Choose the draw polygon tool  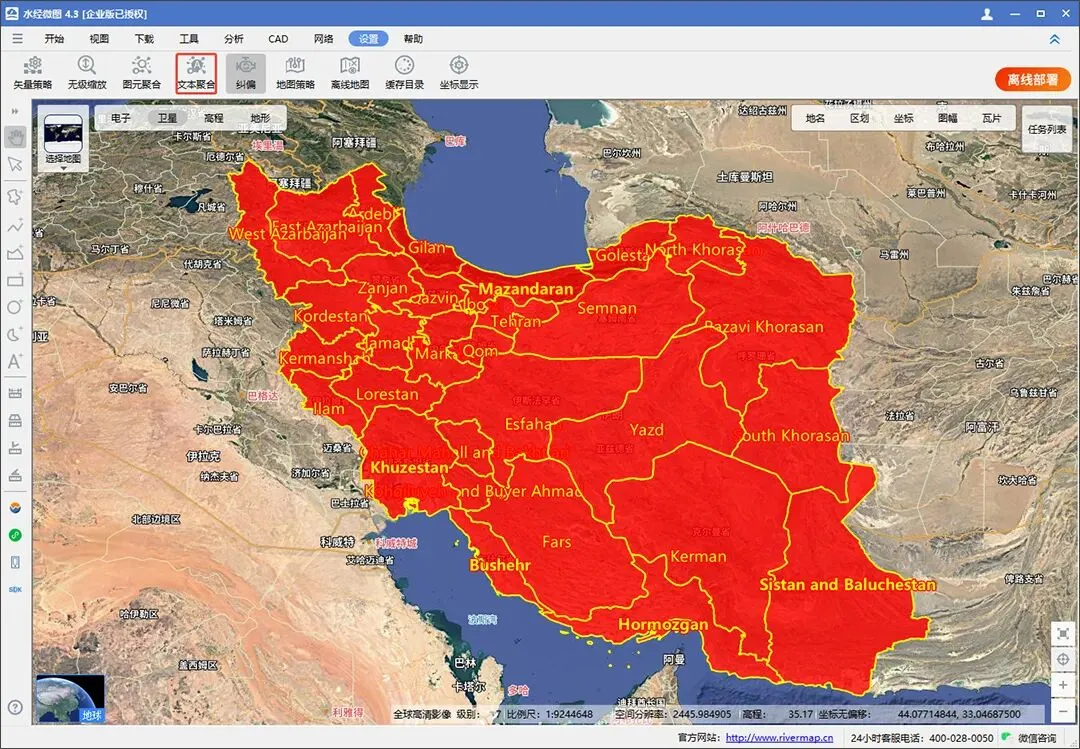tap(15, 253)
